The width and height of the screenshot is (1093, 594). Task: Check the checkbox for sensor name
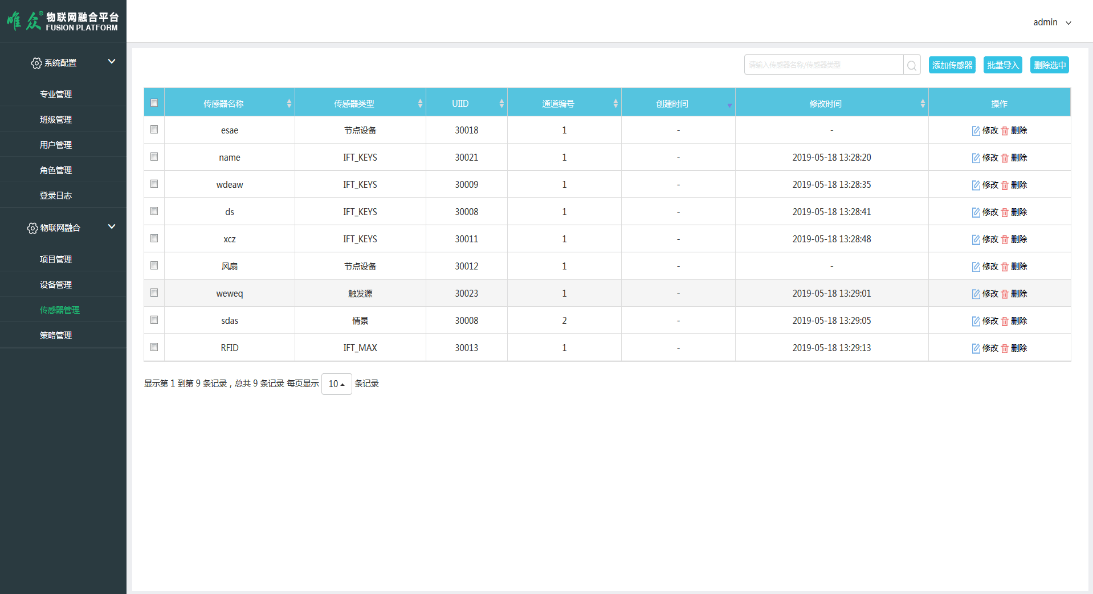154,157
